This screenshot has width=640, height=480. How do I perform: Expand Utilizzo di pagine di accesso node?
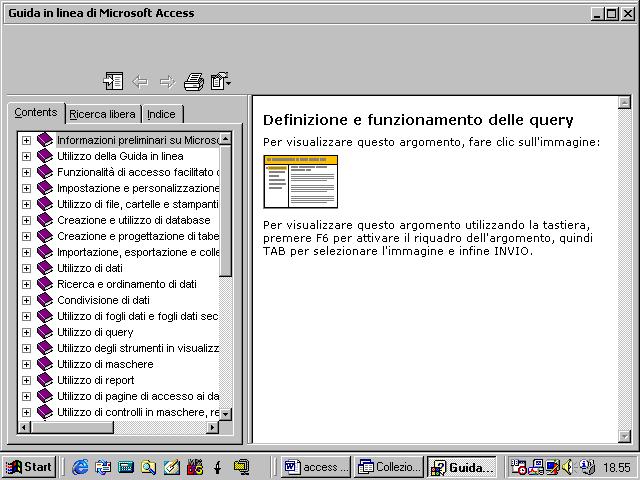pyautogui.click(x=26, y=396)
